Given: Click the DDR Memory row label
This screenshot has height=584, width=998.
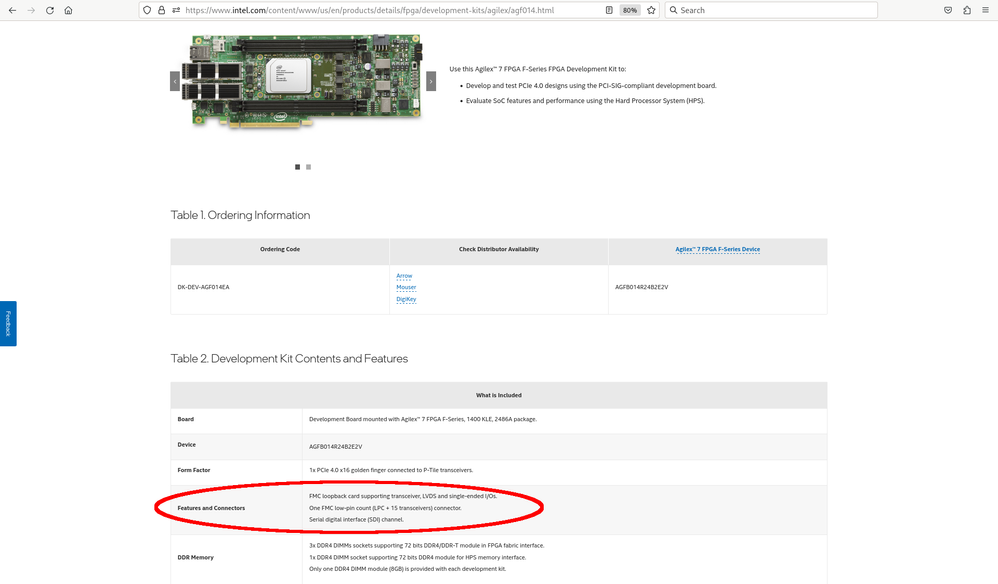Looking at the screenshot, I should (195, 557).
